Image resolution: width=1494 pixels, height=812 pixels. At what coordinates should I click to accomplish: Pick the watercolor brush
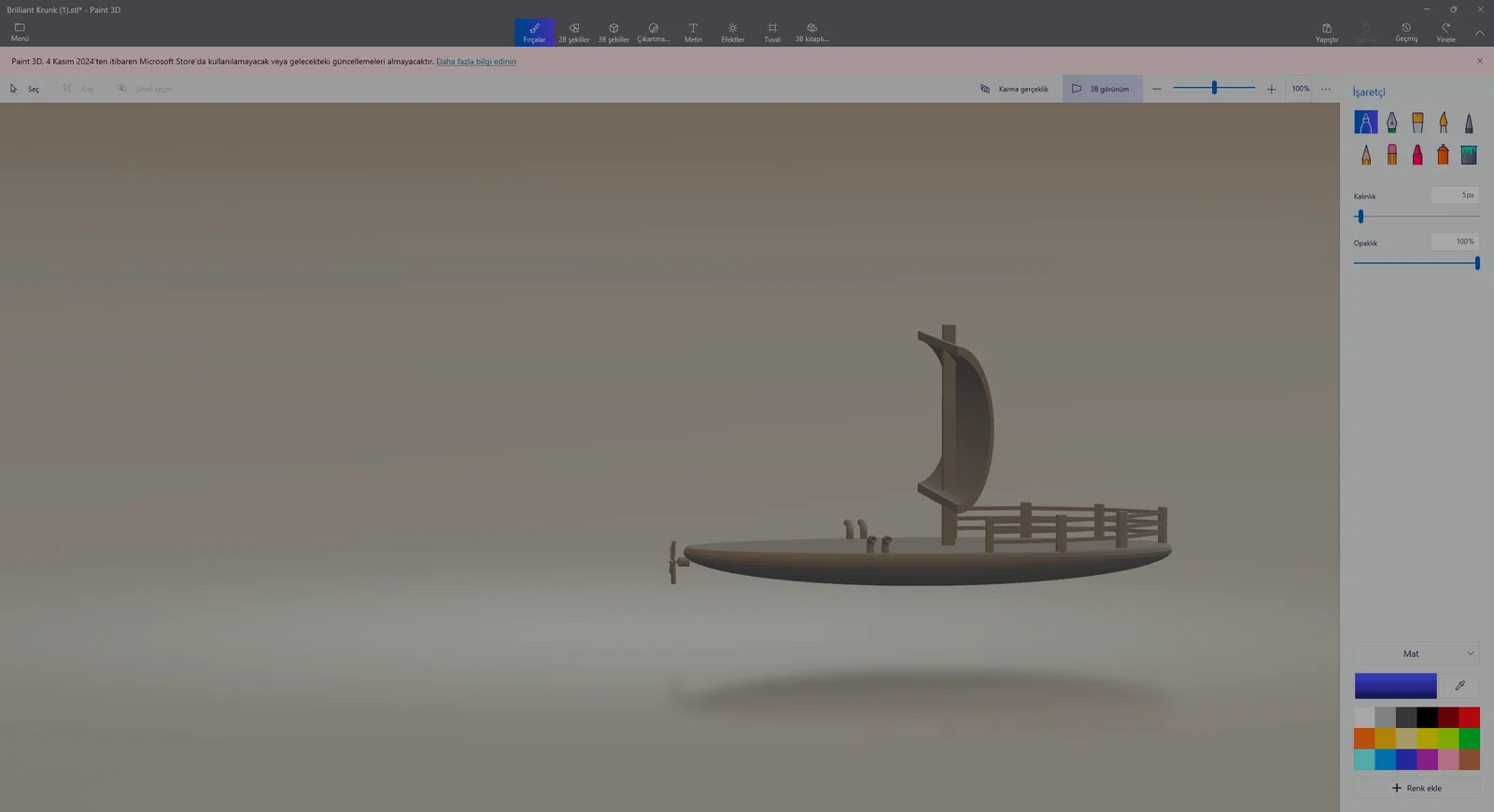1444,122
